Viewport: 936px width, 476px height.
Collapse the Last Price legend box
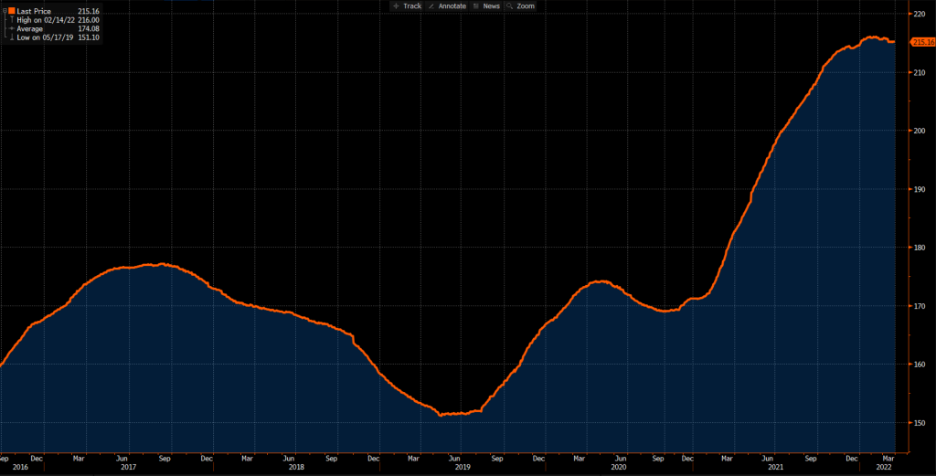[5, 11]
